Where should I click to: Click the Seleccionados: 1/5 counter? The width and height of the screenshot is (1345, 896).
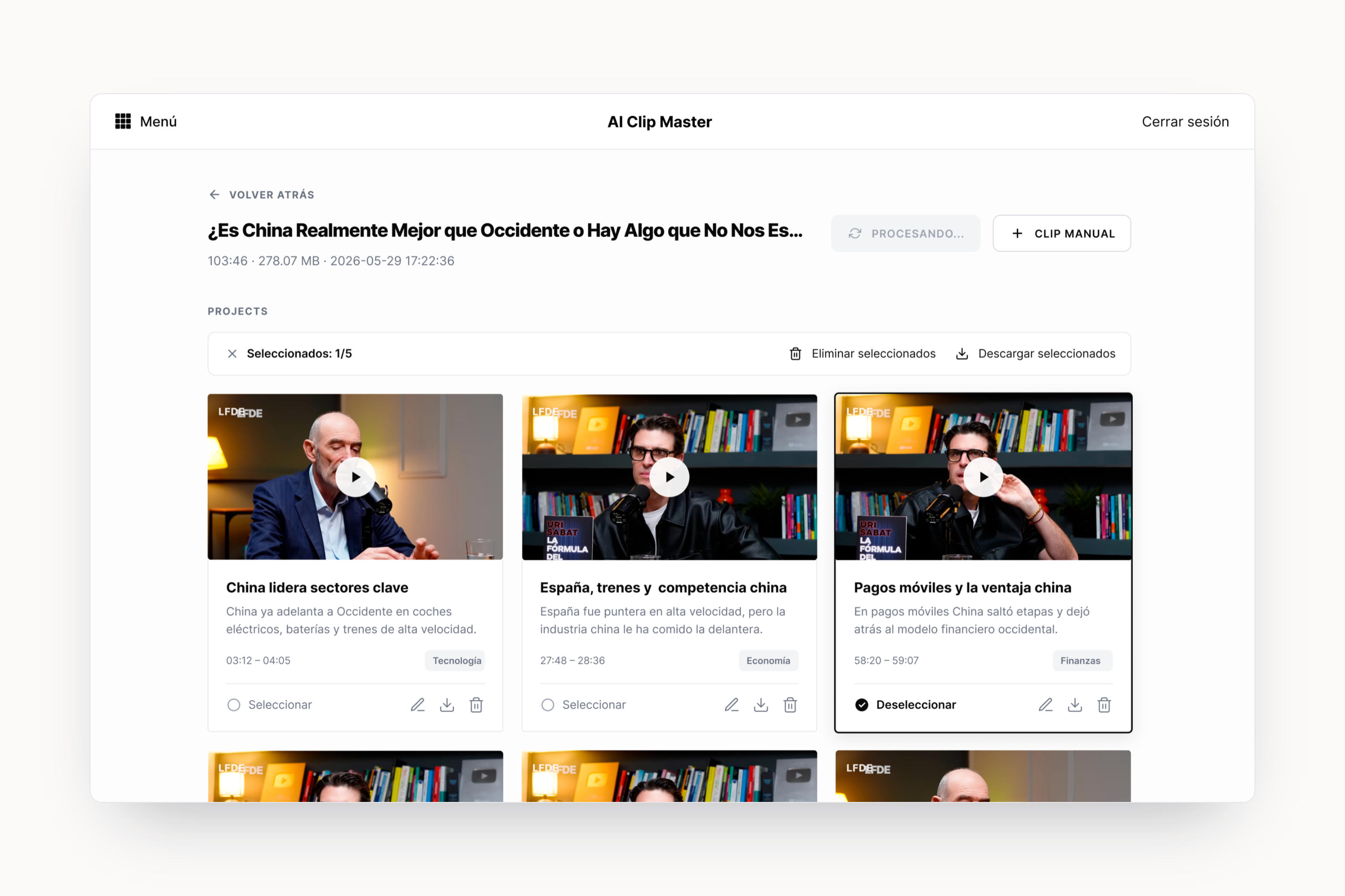(299, 353)
